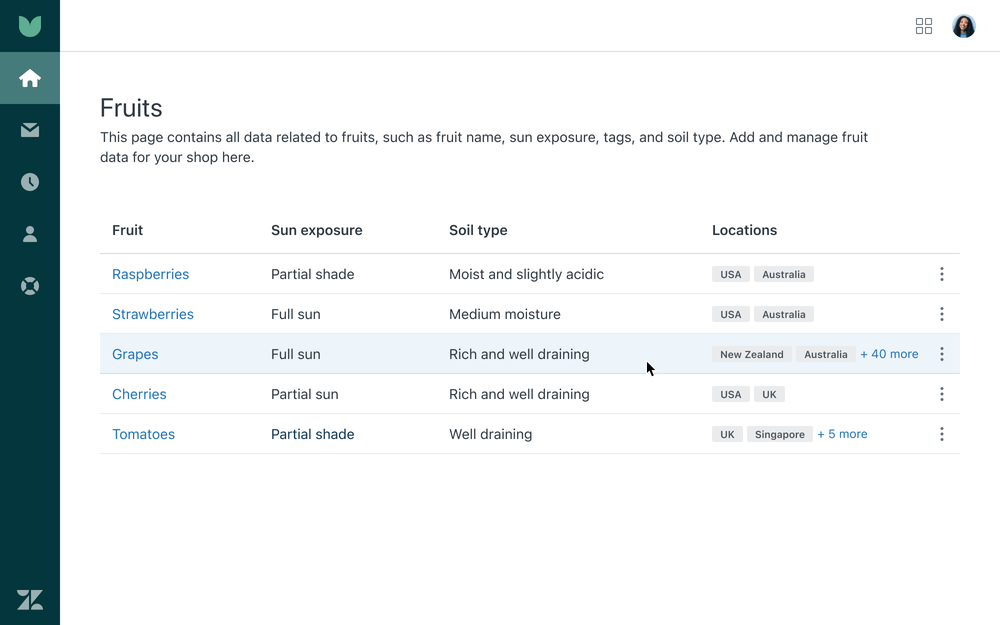Click the Grapes fruit link
1000x625 pixels.
[x=135, y=354]
